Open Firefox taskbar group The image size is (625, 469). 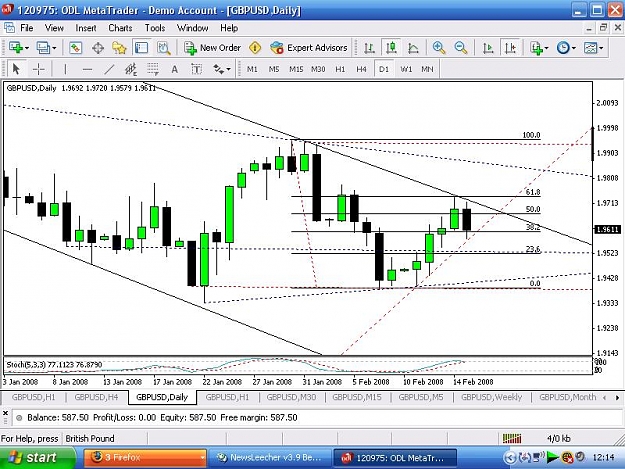[145, 457]
